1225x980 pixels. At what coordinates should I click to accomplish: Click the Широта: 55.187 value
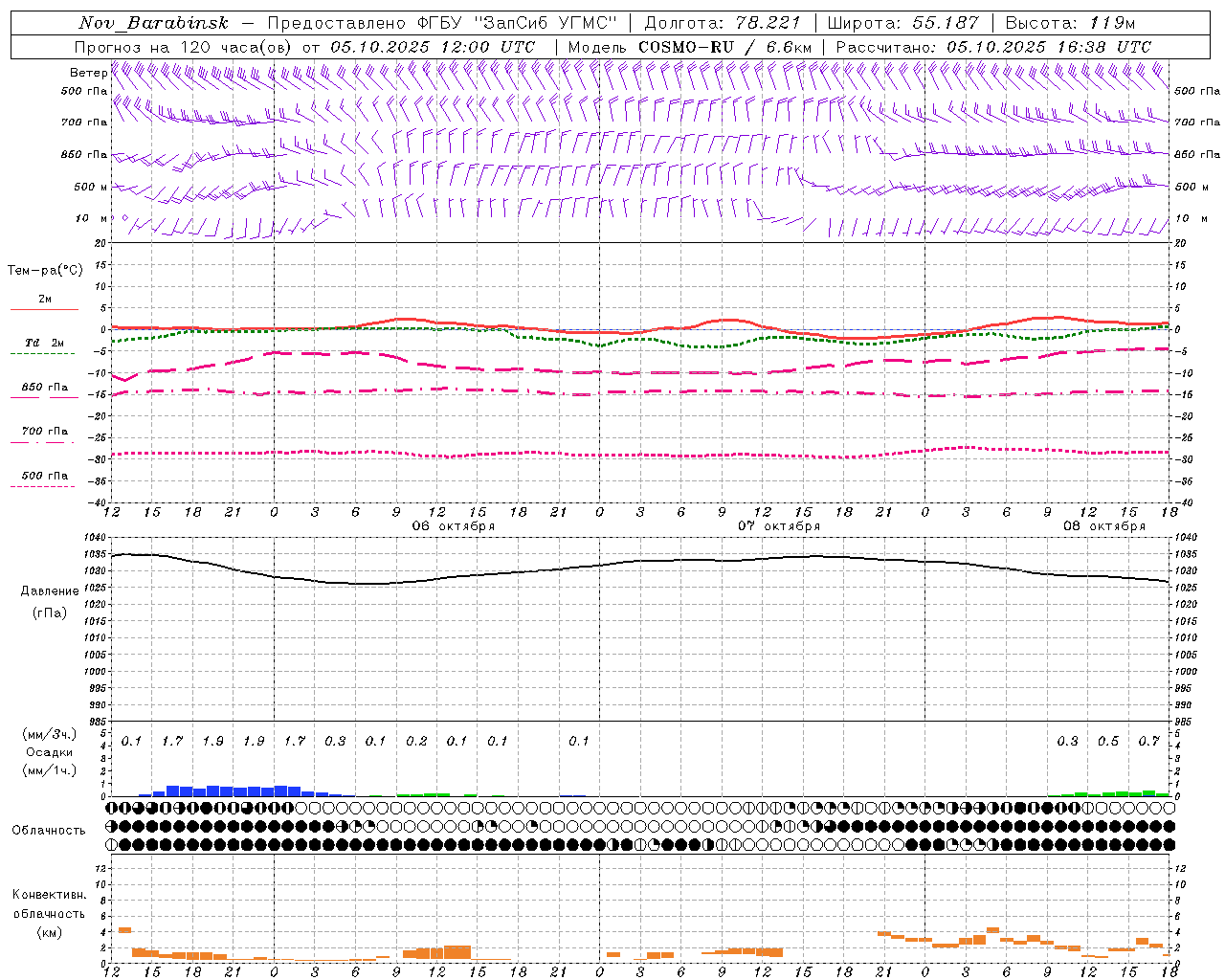(x=902, y=23)
